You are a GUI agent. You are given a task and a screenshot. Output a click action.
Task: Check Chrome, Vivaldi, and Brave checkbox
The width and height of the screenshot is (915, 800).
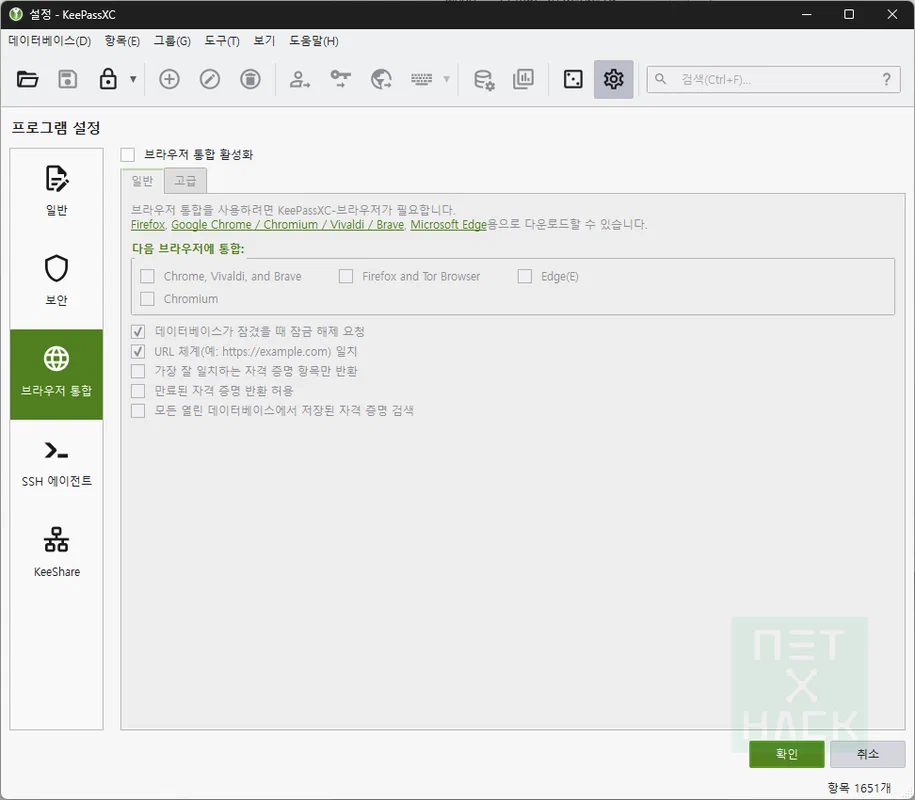pos(147,276)
